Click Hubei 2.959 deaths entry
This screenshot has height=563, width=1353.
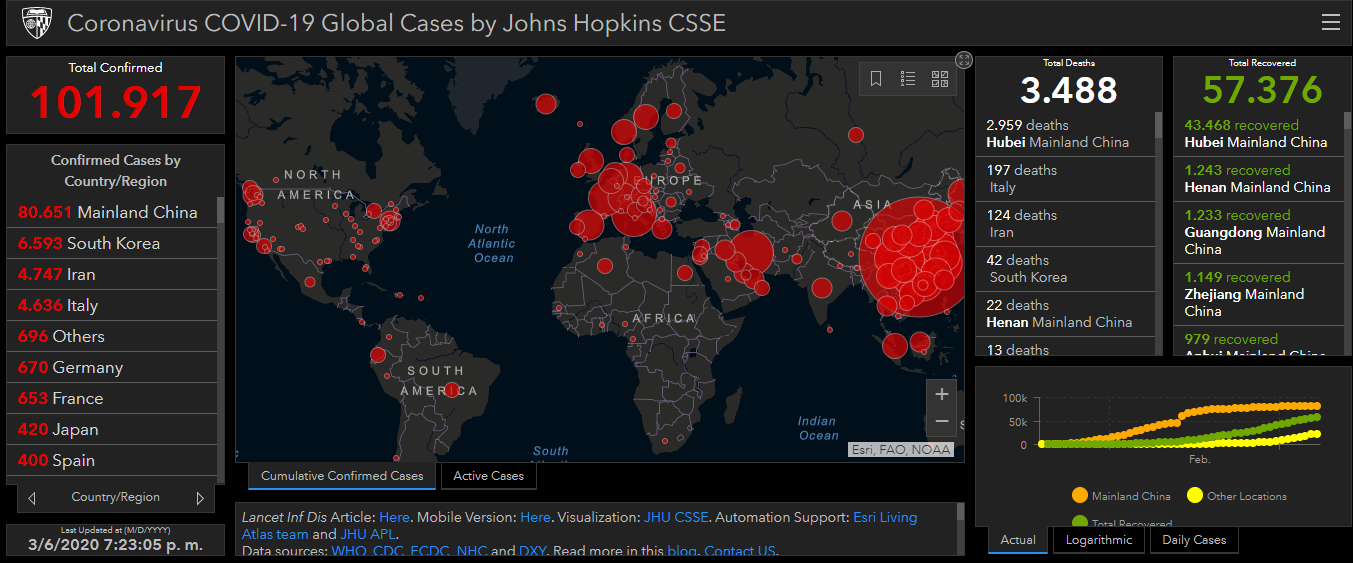pos(1065,134)
